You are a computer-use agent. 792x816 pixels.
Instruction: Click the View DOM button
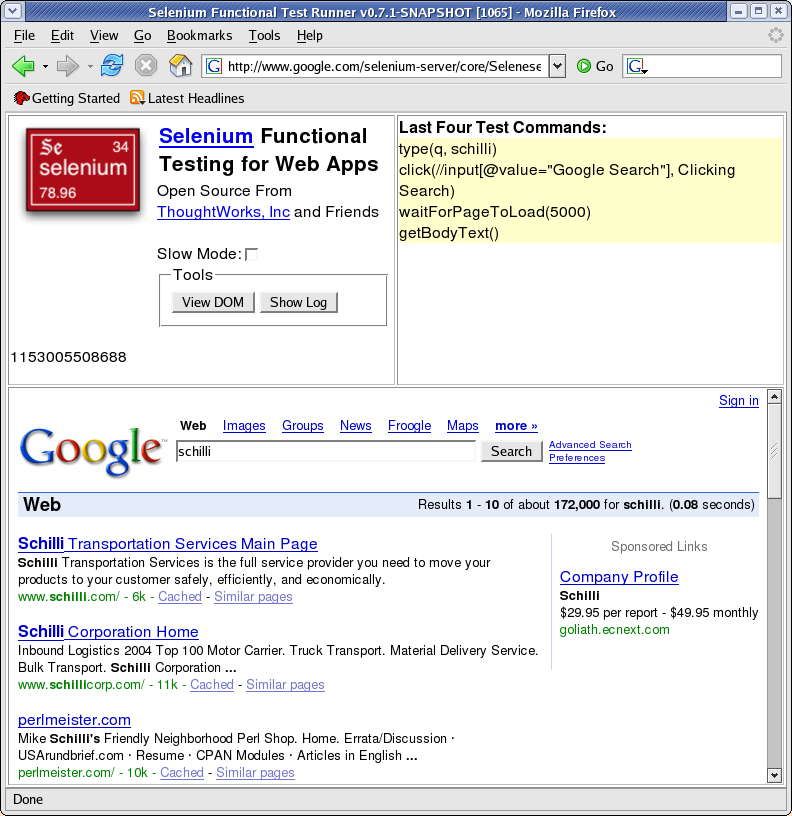[x=213, y=302]
